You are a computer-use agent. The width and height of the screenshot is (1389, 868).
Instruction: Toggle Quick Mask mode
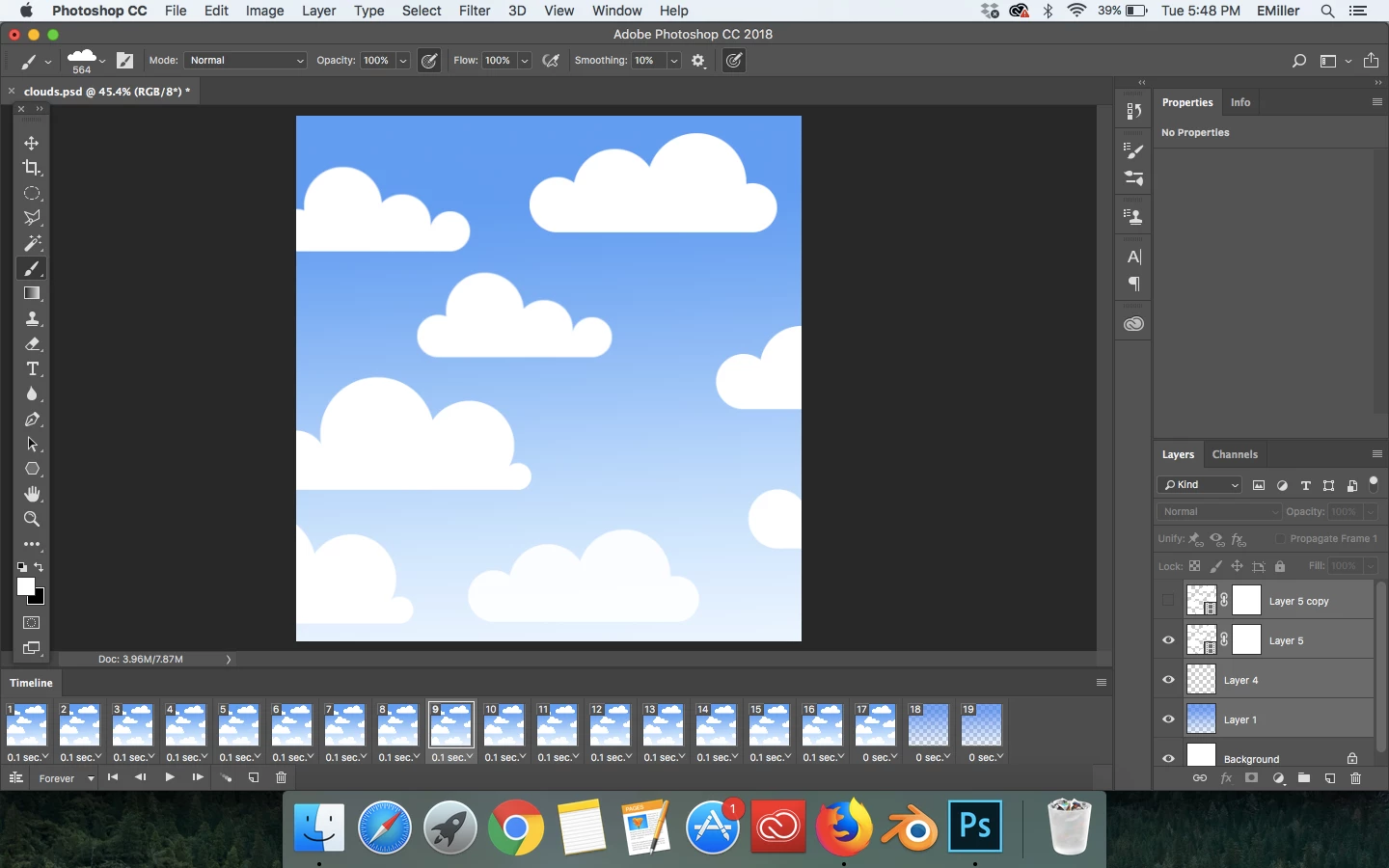[32, 623]
